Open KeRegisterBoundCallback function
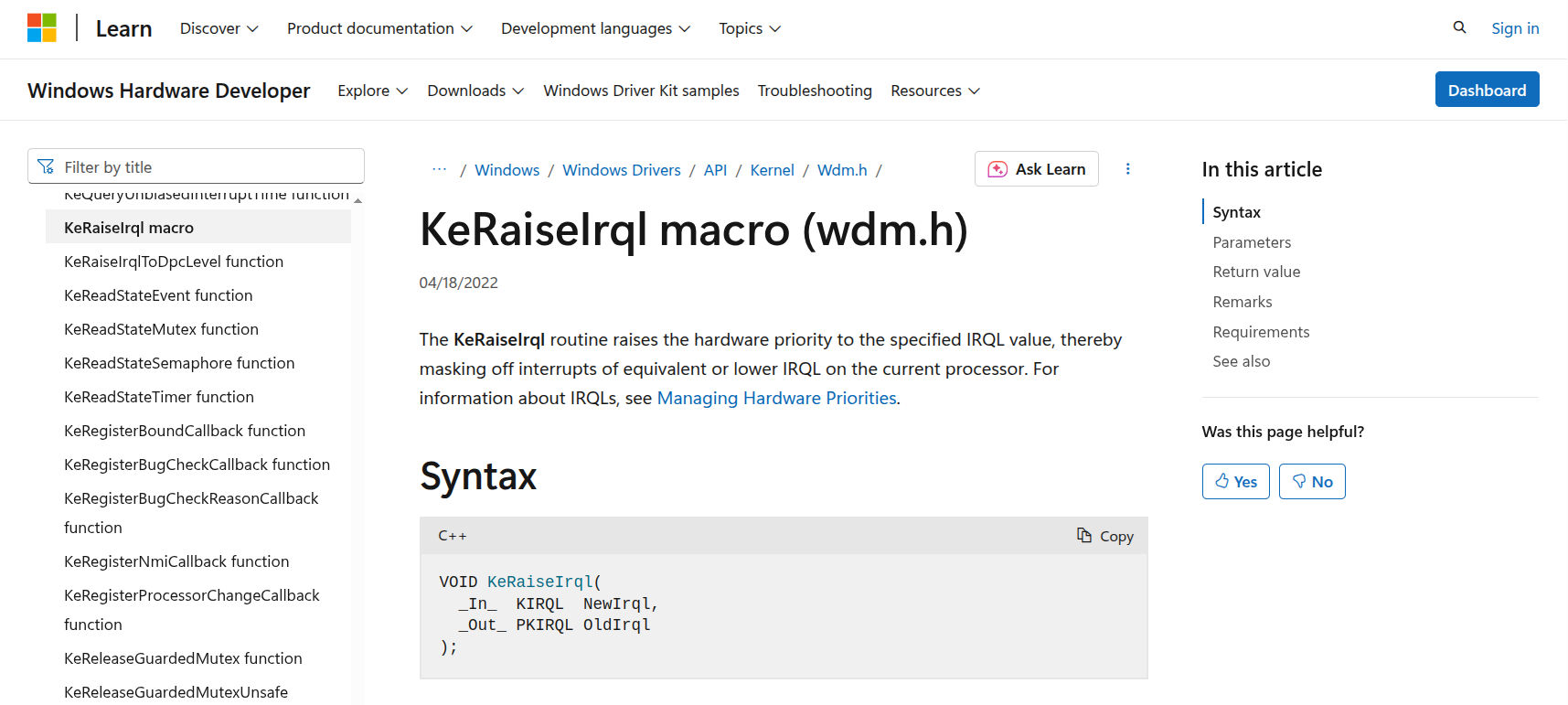 point(185,431)
